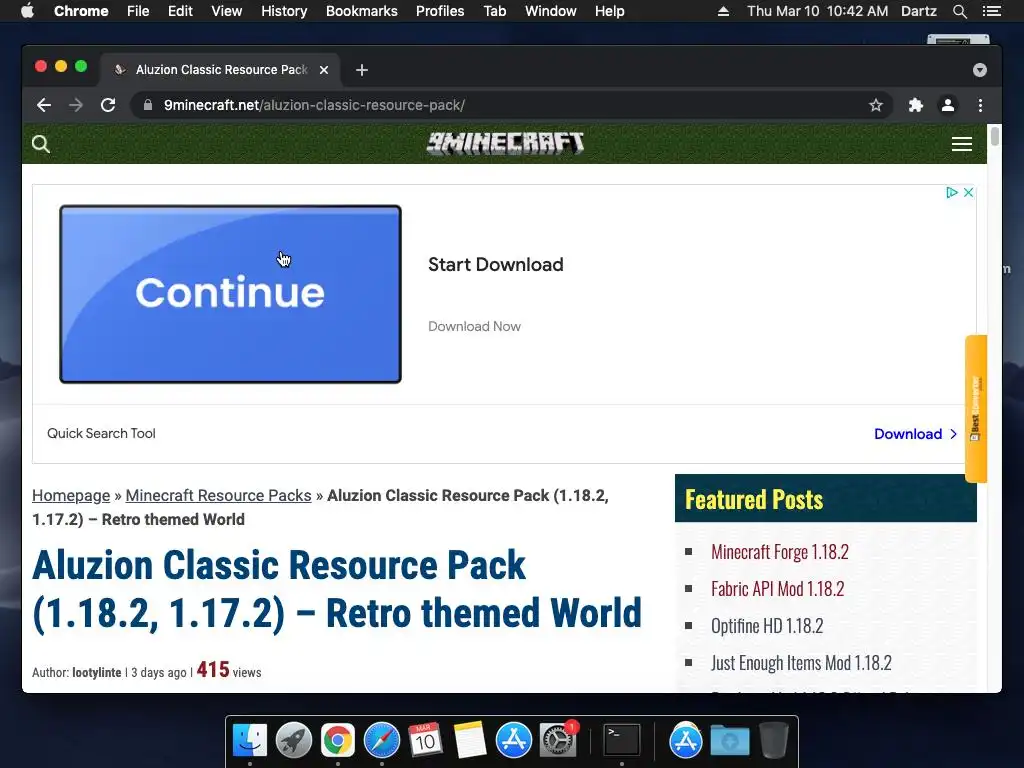The height and width of the screenshot is (768, 1024).
Task: Click the Start Download ad heading
Action: click(496, 264)
